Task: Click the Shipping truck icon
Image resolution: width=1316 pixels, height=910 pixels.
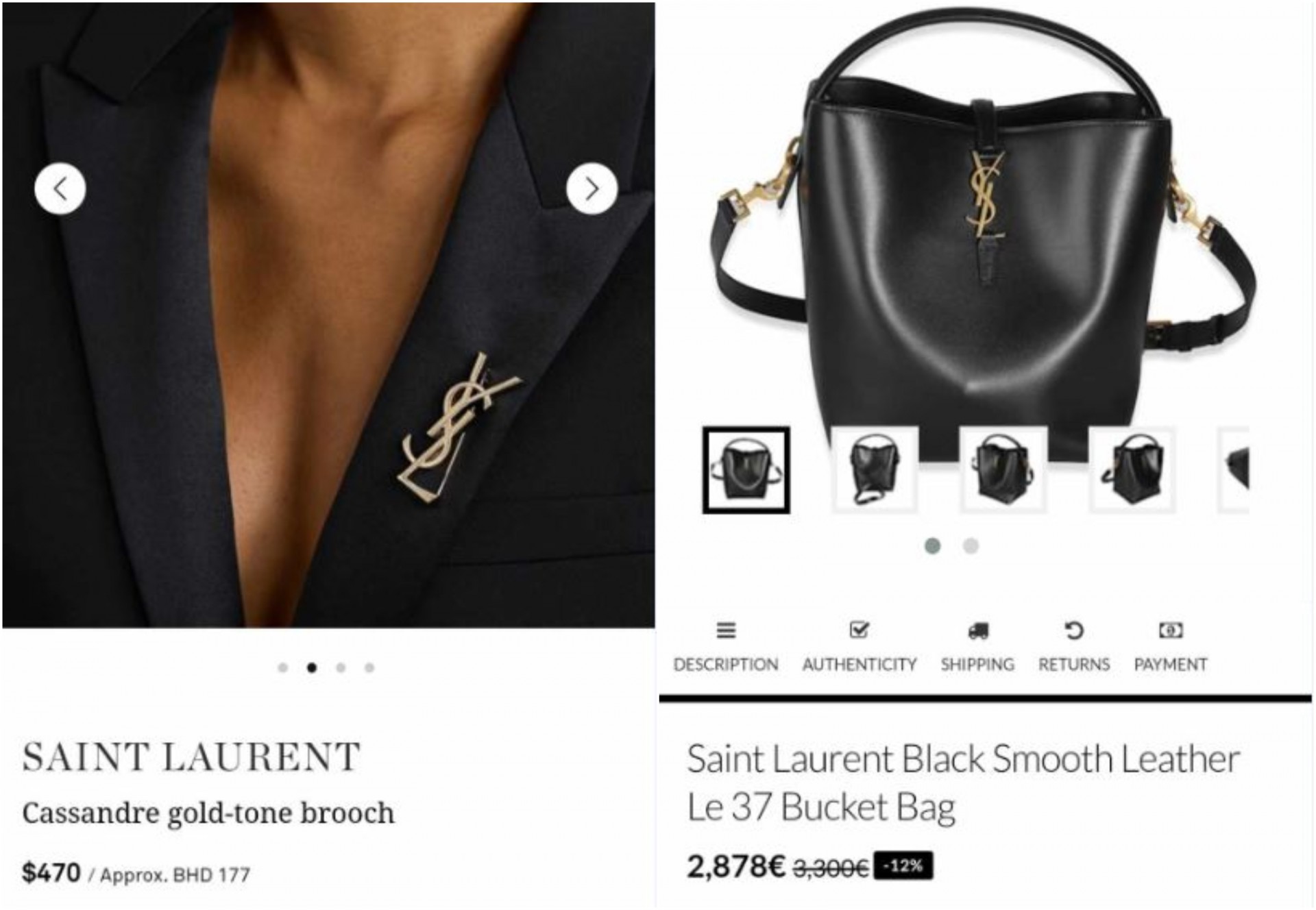Action: pyautogui.click(x=978, y=630)
